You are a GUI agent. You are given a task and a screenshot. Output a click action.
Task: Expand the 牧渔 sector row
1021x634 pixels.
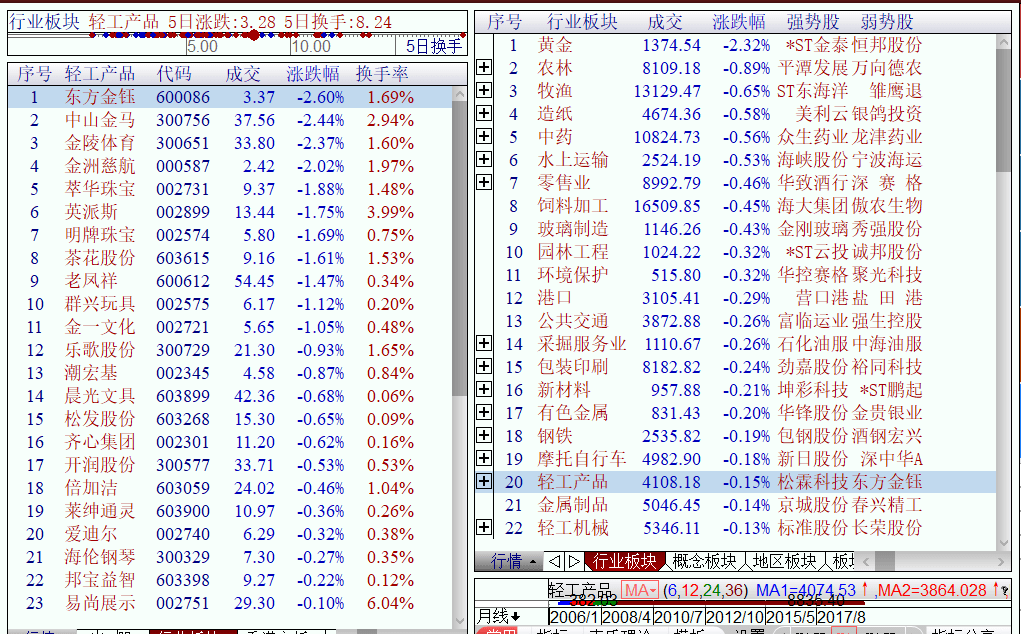484,90
